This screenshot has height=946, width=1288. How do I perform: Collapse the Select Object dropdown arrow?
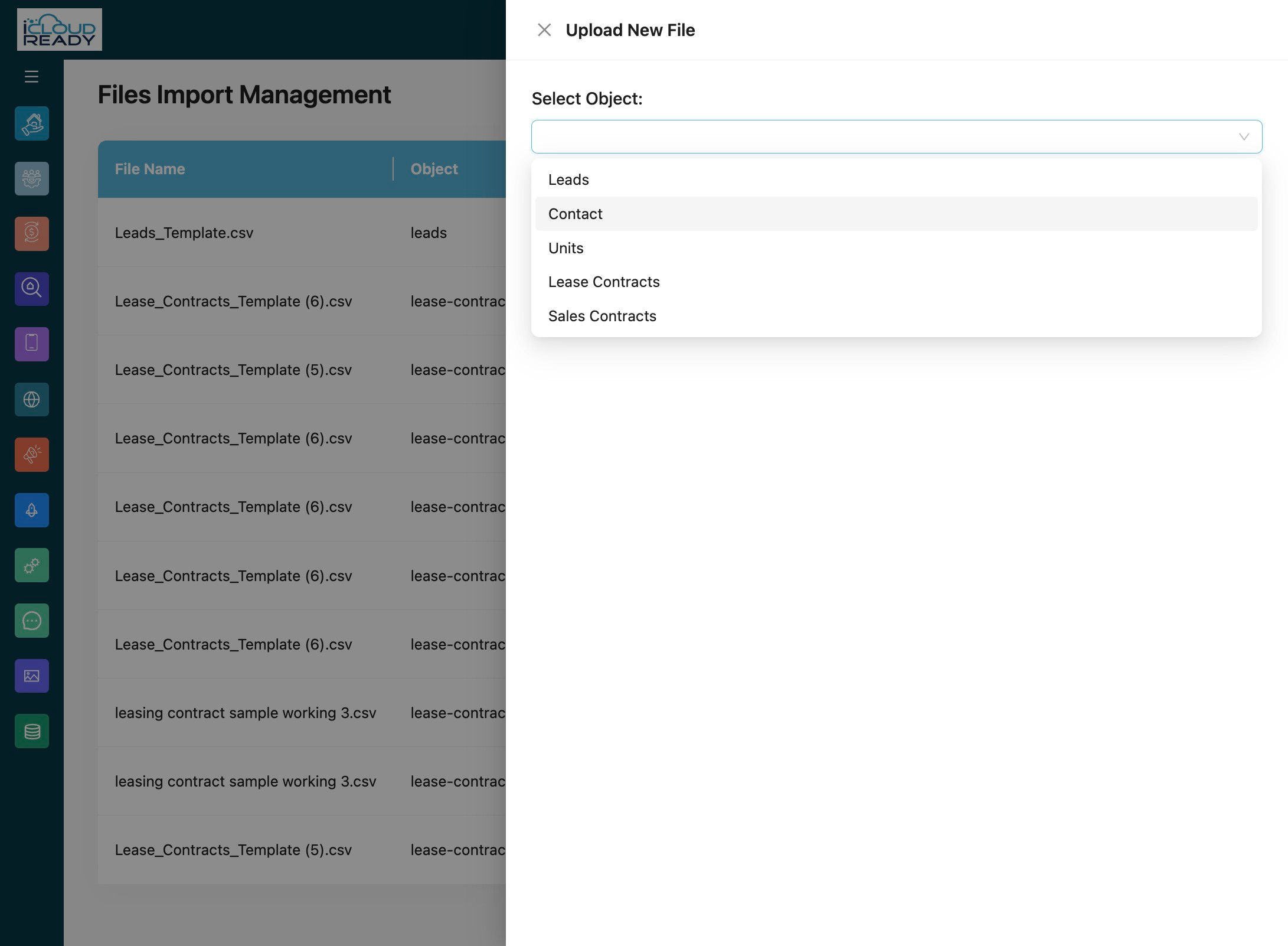coord(1244,137)
